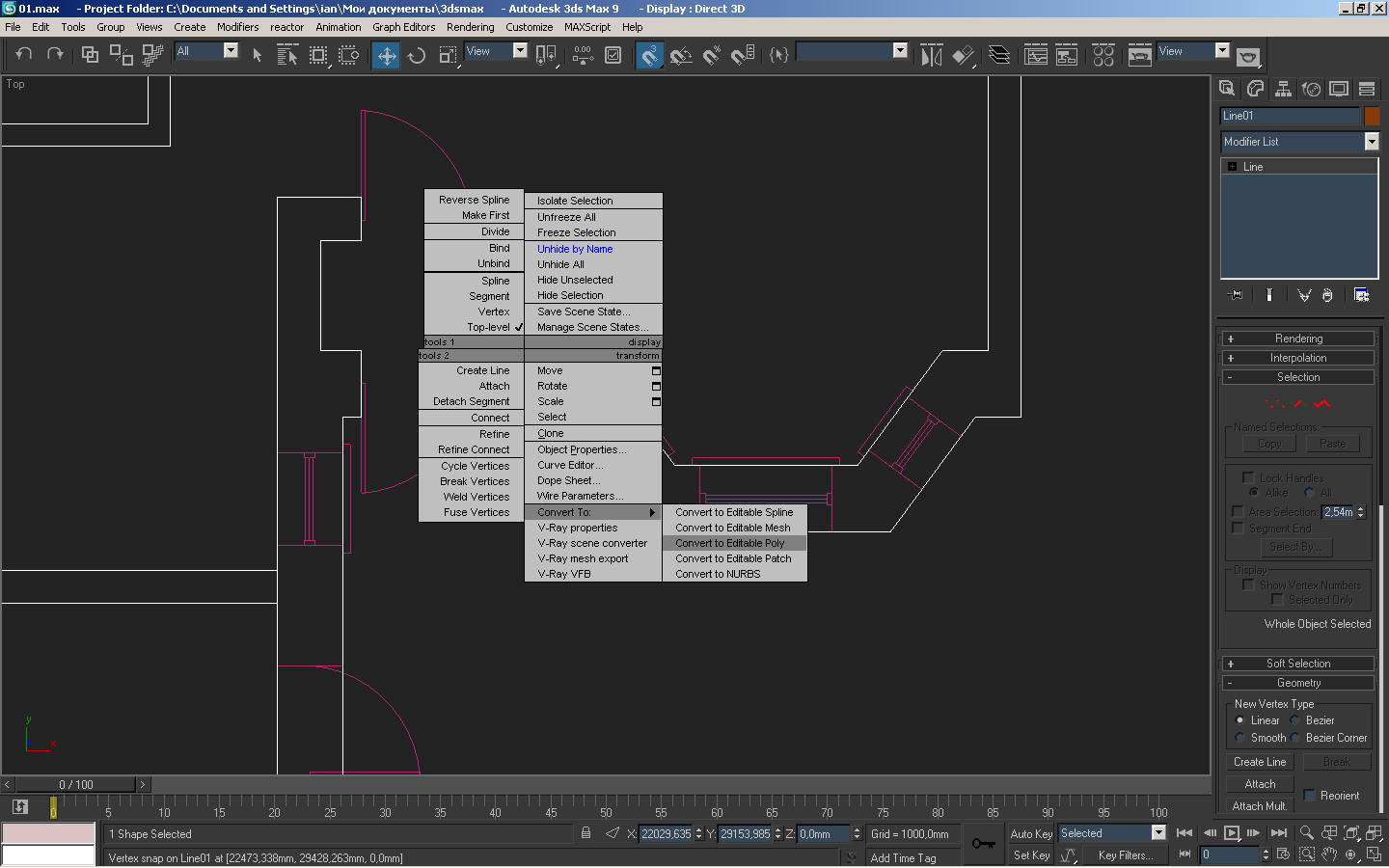Select the Bezier Corner radio button

[x=1295, y=738]
